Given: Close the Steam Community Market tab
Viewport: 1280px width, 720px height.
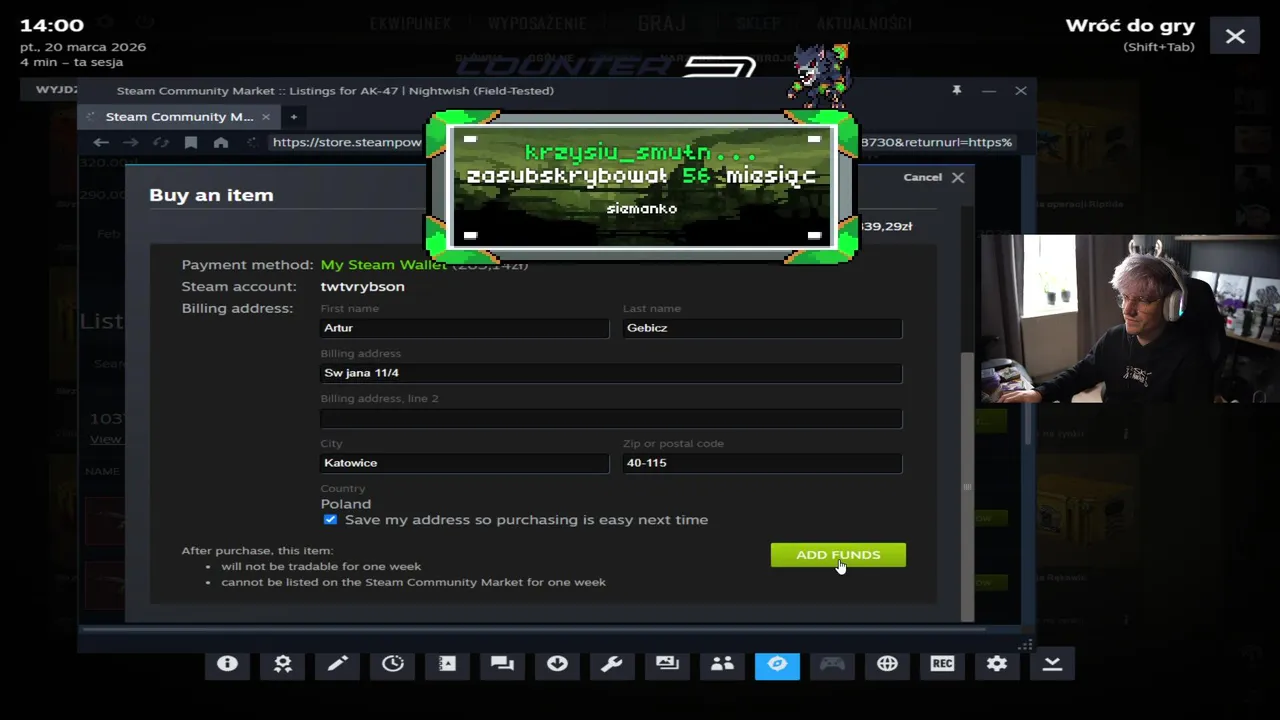Looking at the screenshot, I should click(x=264, y=117).
